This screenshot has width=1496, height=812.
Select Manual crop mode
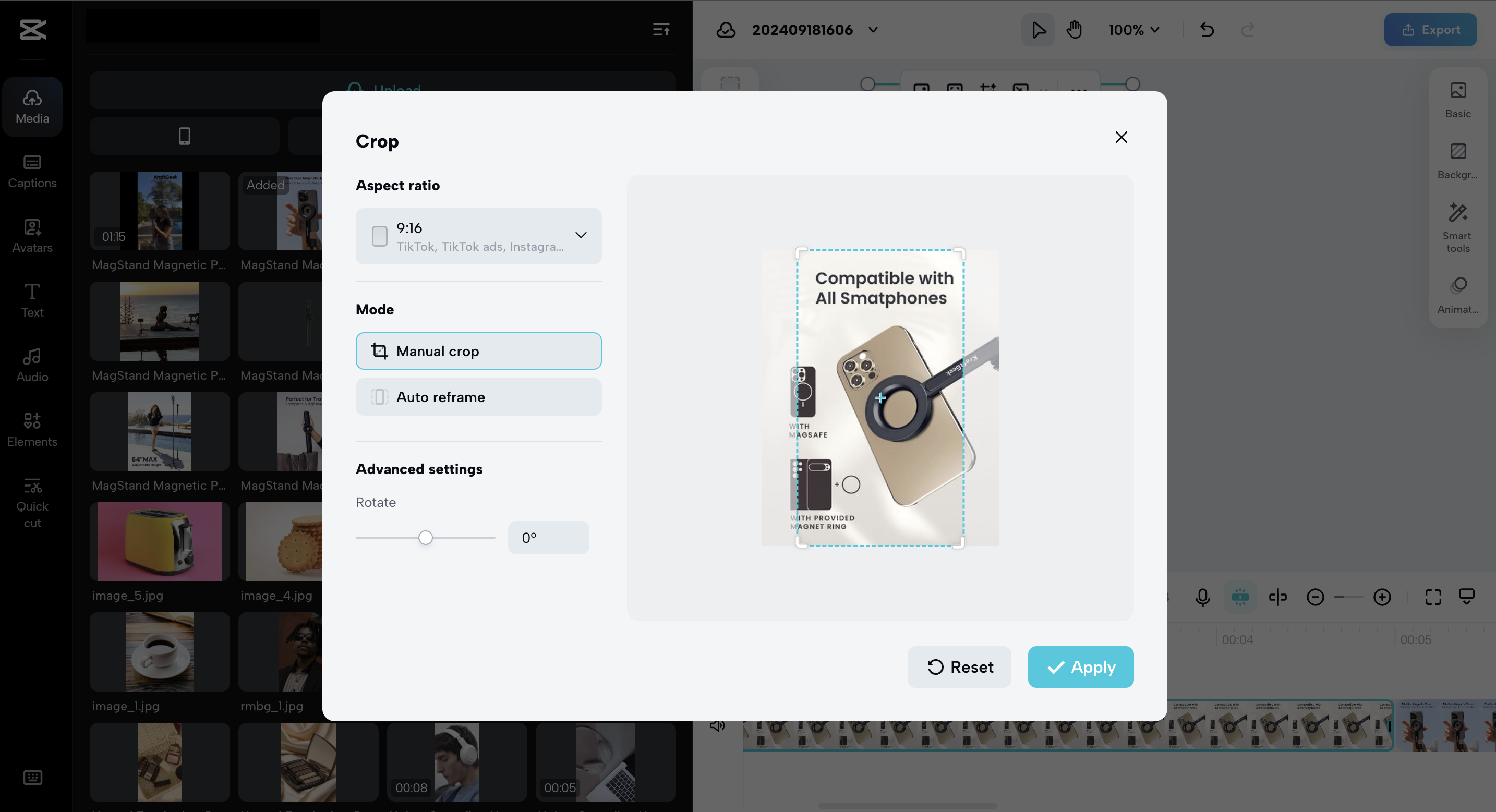478,351
